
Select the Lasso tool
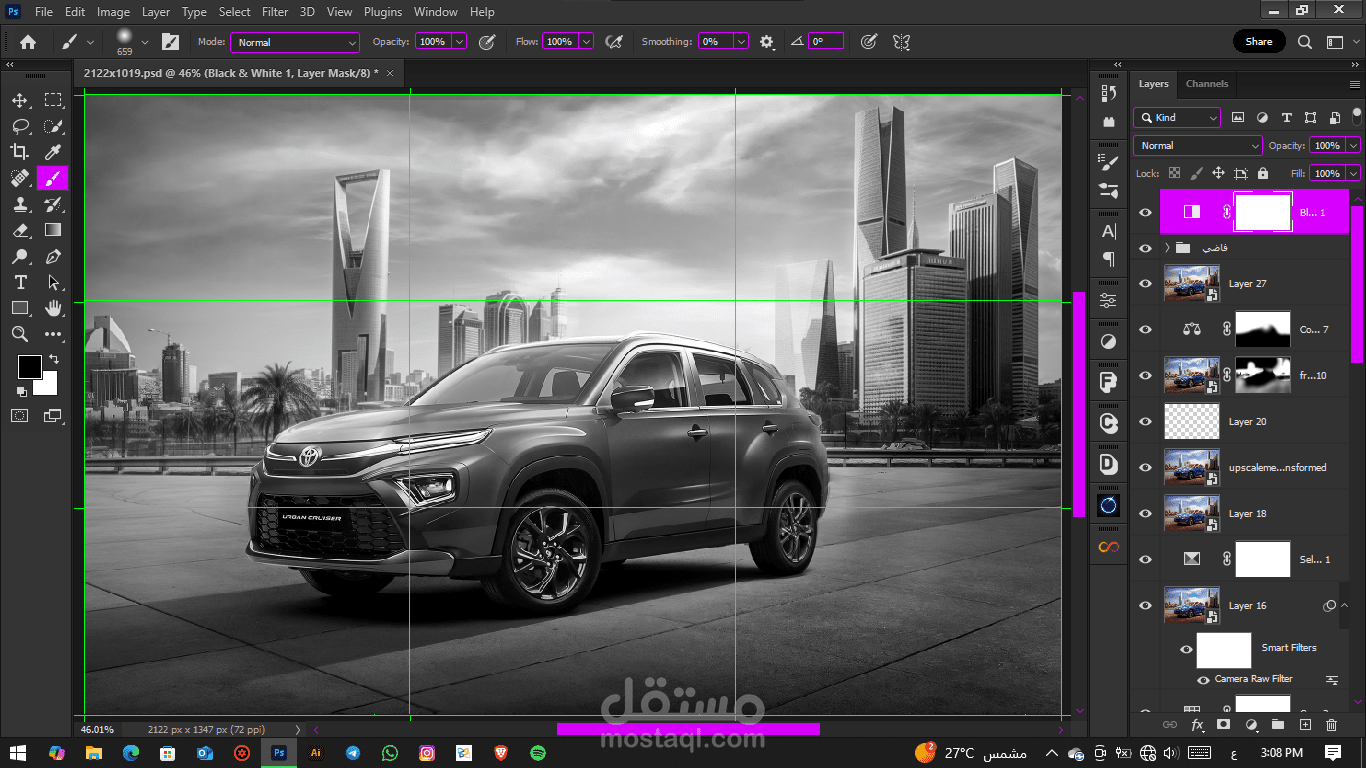coord(20,127)
